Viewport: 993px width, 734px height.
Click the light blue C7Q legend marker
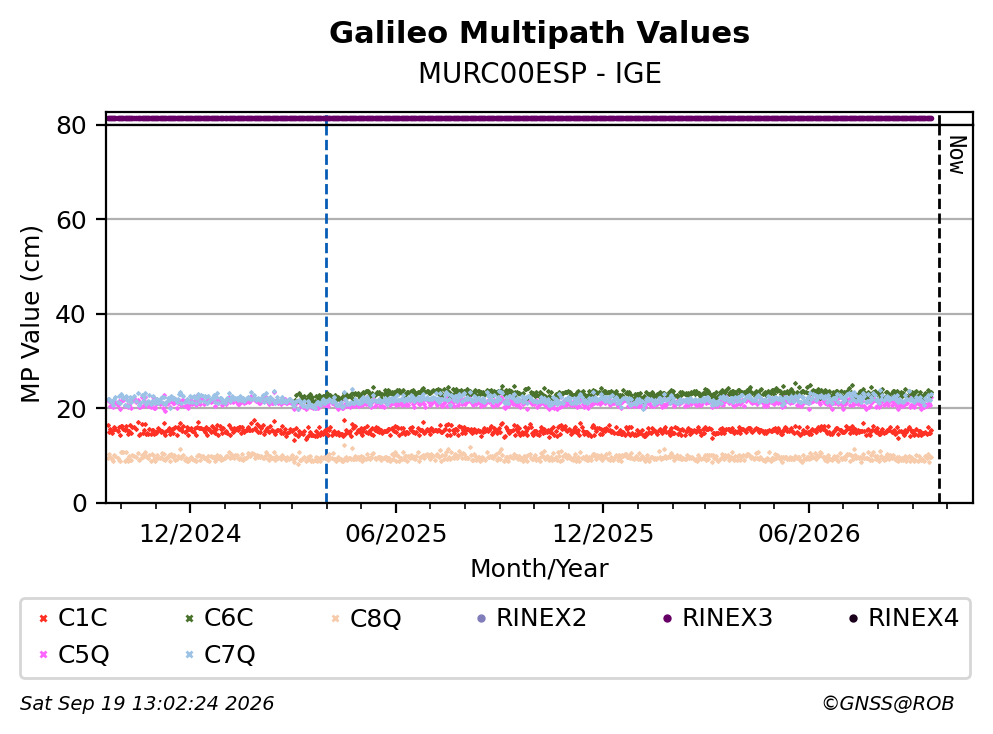pyautogui.click(x=189, y=654)
